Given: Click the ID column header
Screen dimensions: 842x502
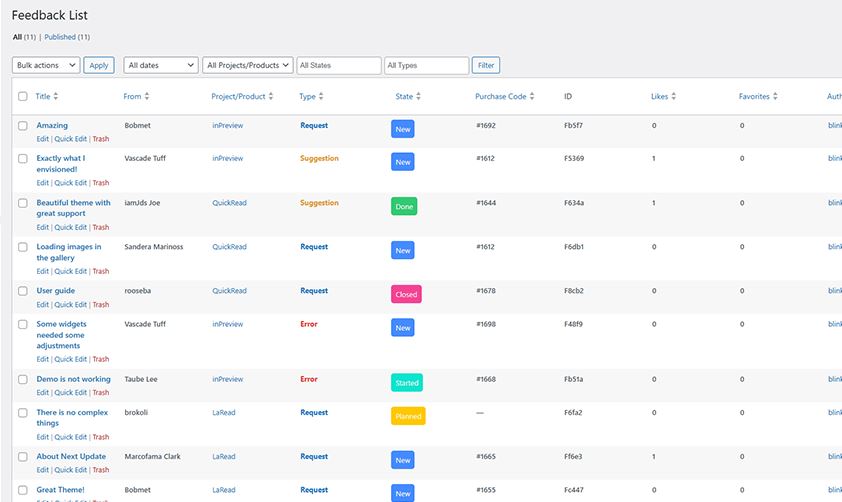Looking at the screenshot, I should [568, 97].
